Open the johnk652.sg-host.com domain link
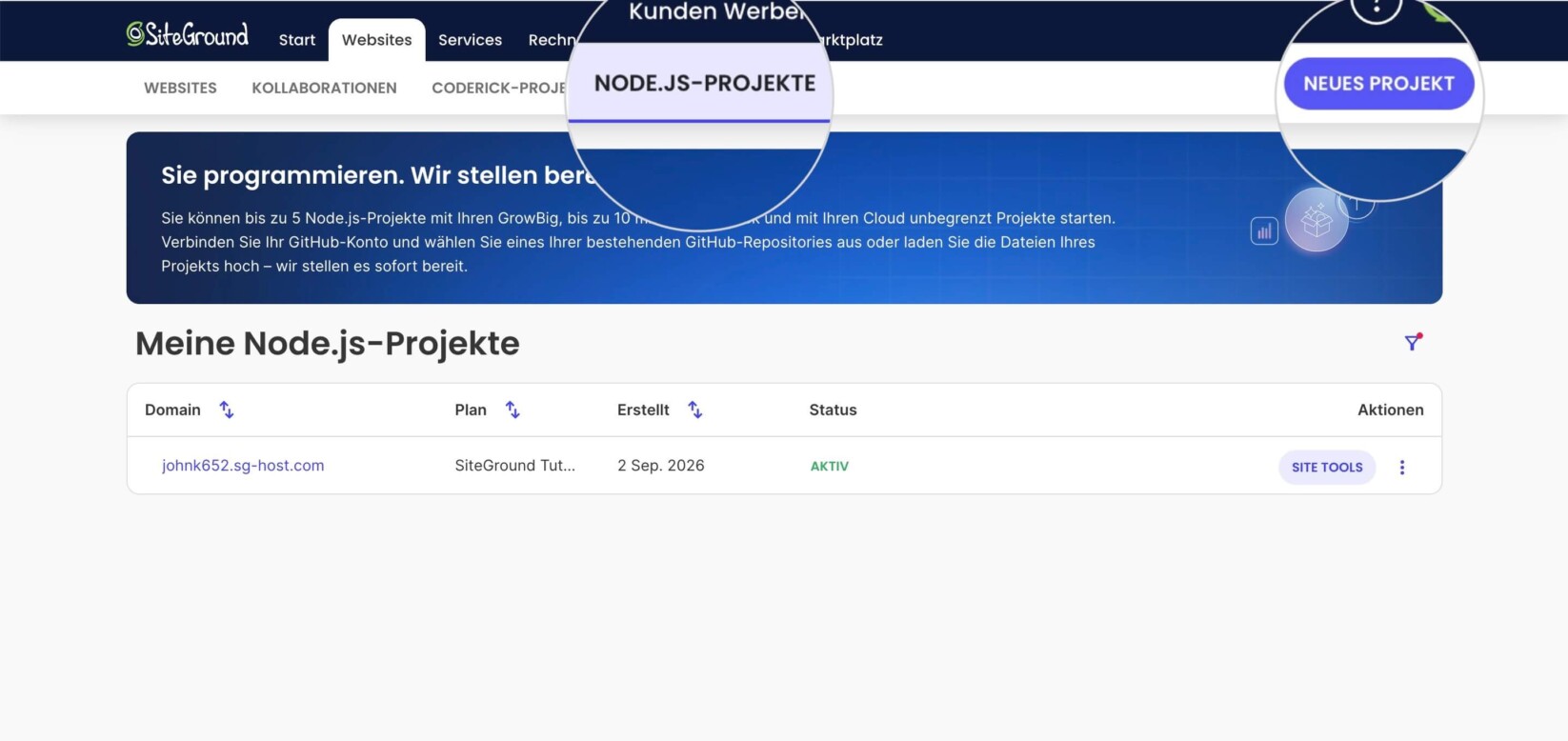Screen dimensions: 1568x741 coord(243,465)
